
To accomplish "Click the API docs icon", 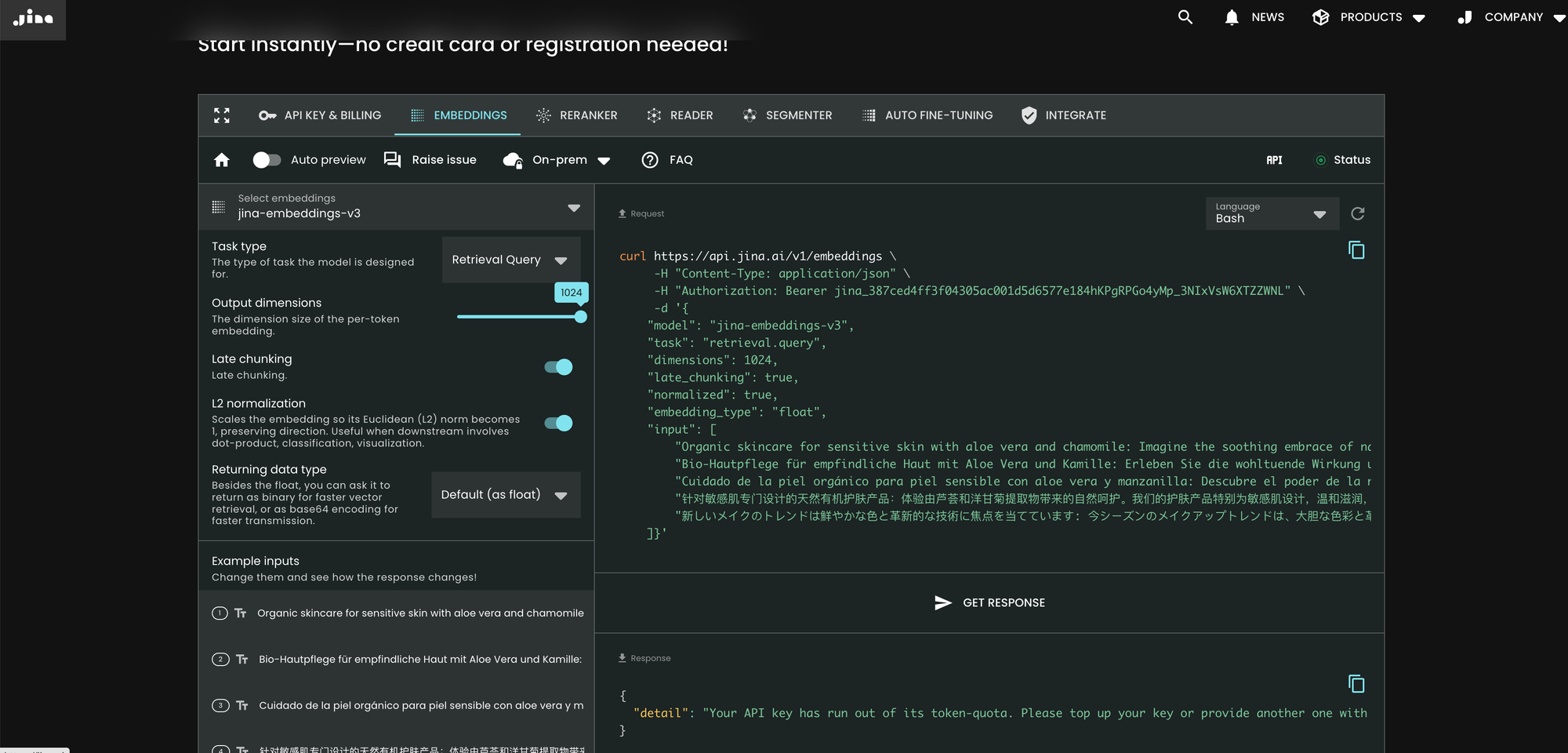I will point(1275,160).
